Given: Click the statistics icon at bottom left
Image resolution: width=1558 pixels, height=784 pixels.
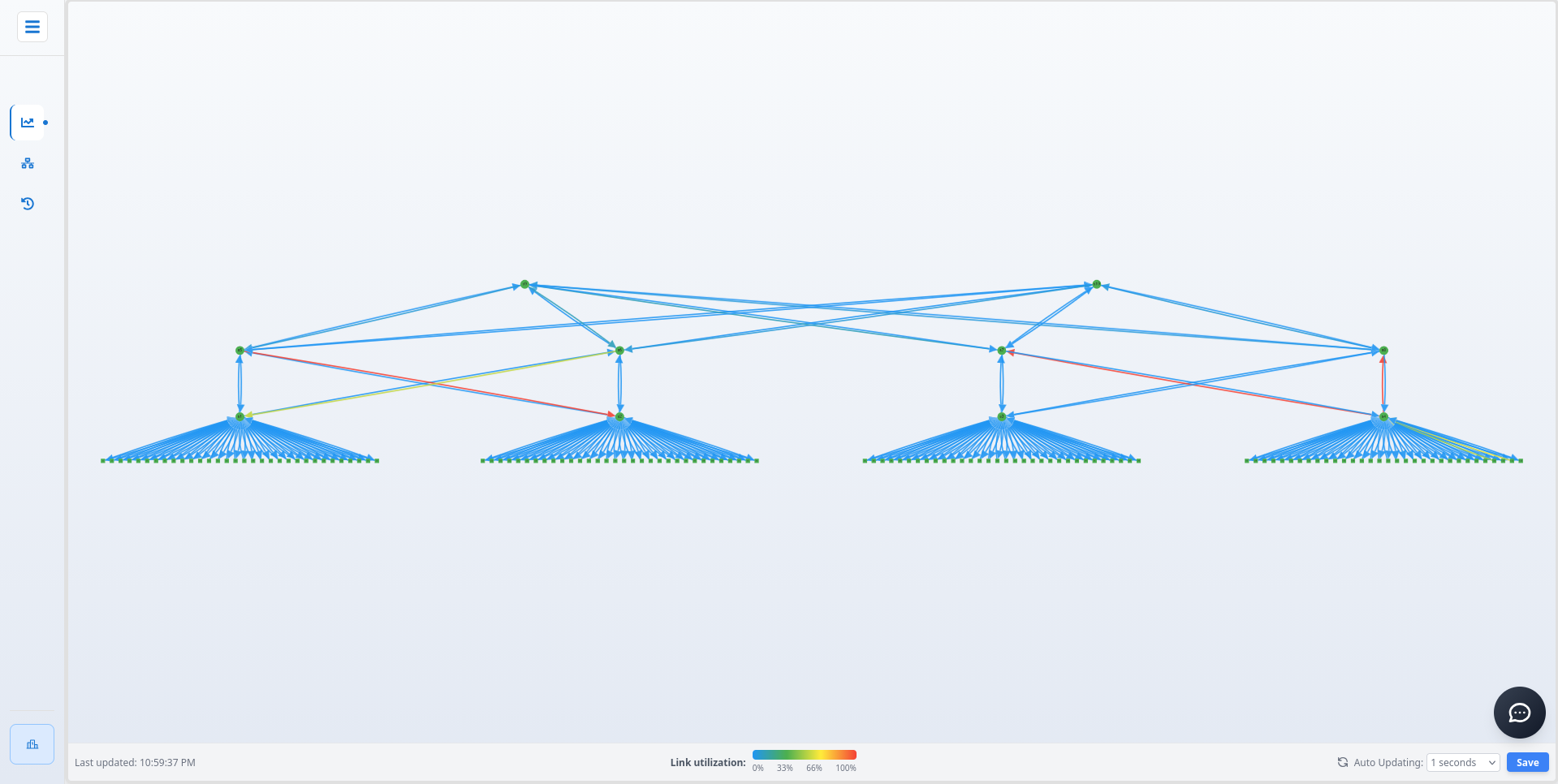Looking at the screenshot, I should (x=32, y=744).
